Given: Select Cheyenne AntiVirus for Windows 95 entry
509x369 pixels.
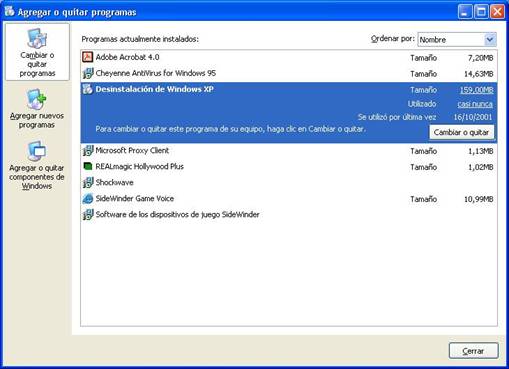Looking at the screenshot, I should click(156, 73).
